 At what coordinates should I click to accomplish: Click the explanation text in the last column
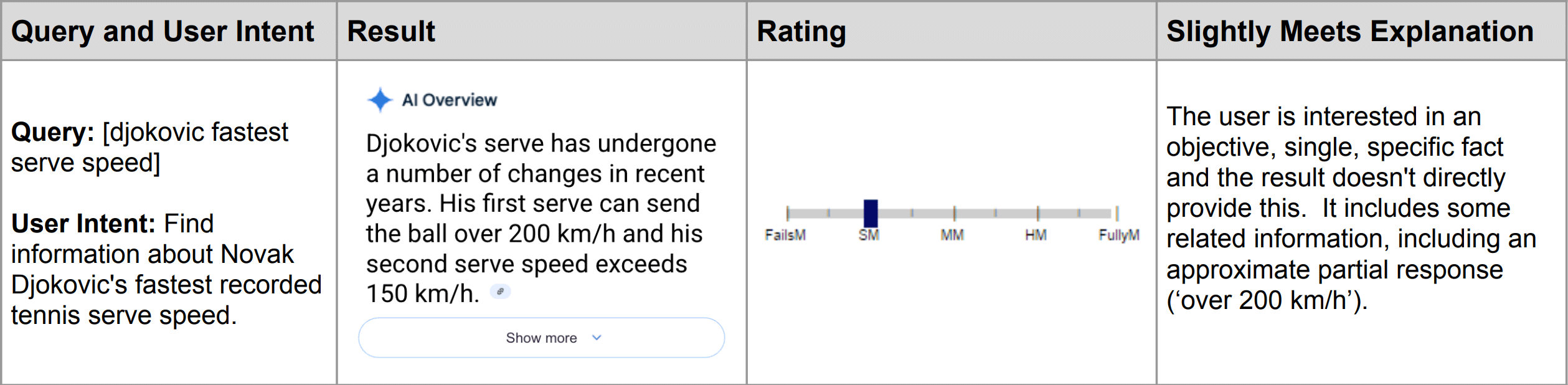[x=1351, y=208]
